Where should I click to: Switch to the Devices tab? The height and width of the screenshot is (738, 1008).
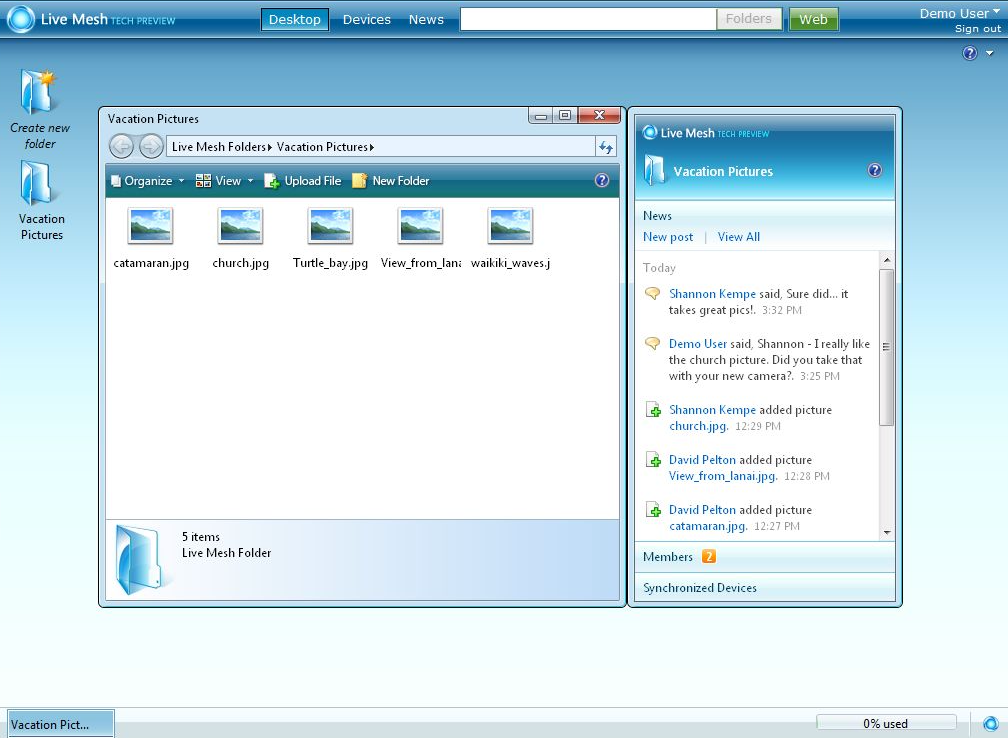[366, 19]
